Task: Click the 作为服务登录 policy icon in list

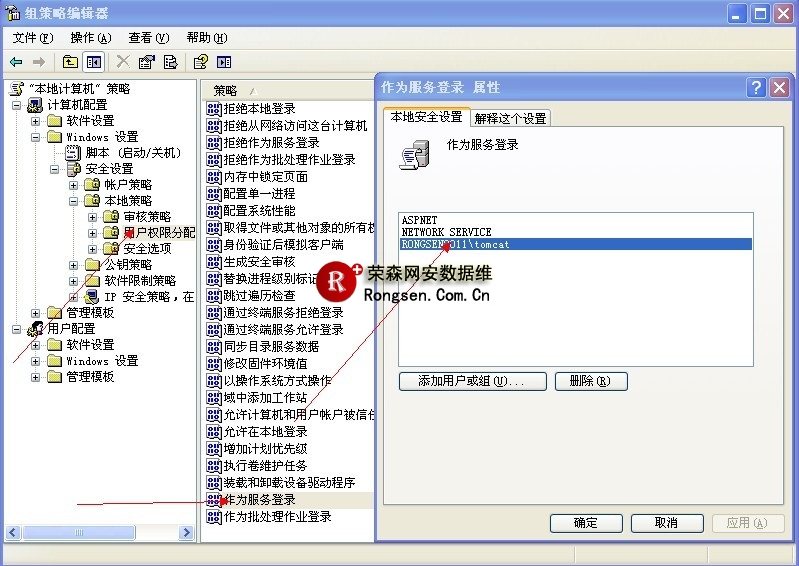Action: [213, 499]
